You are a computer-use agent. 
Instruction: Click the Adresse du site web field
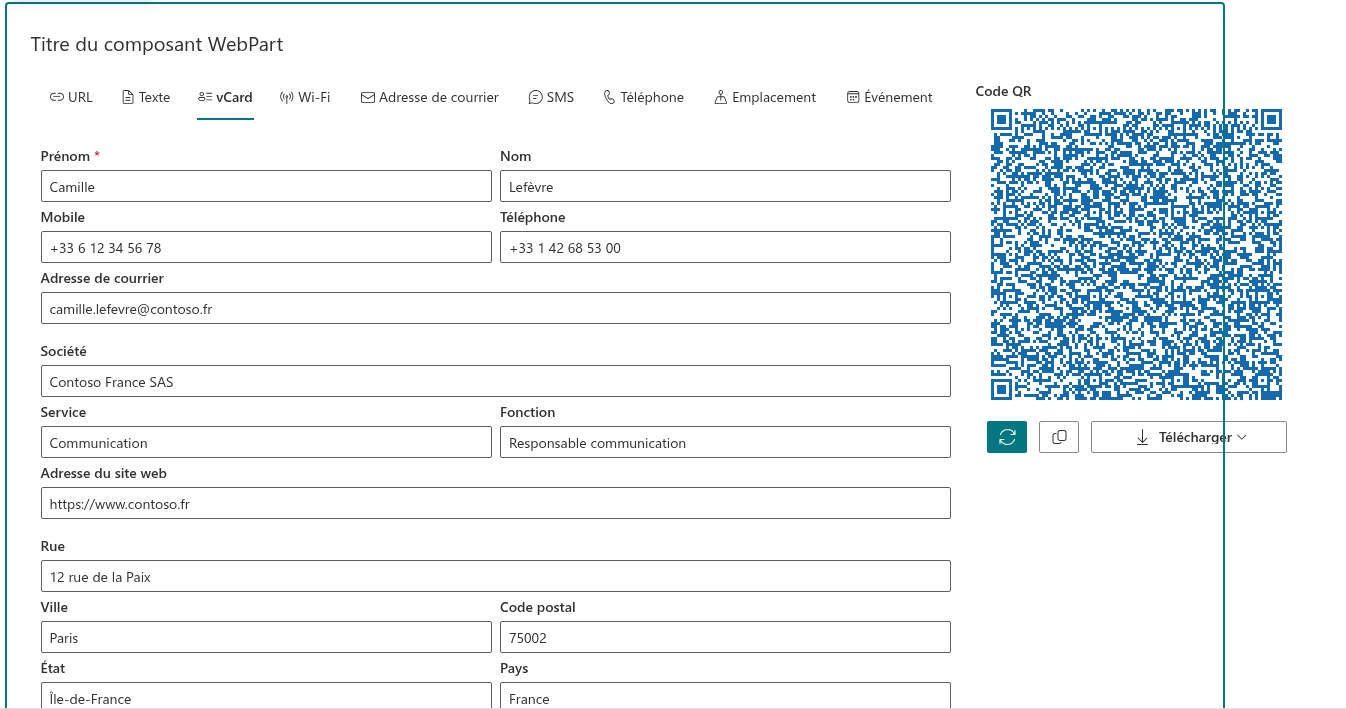[x=496, y=504]
